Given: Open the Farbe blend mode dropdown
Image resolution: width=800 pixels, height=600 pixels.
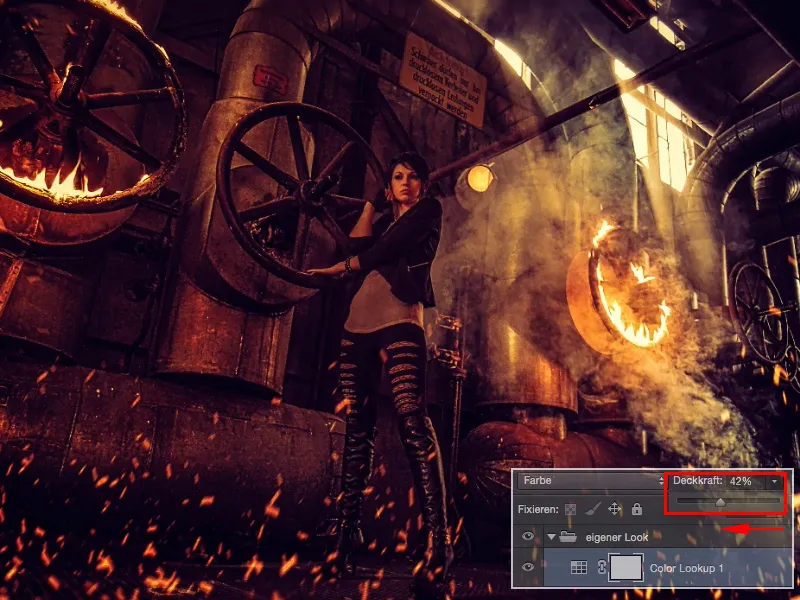Looking at the screenshot, I should pyautogui.click(x=591, y=481).
